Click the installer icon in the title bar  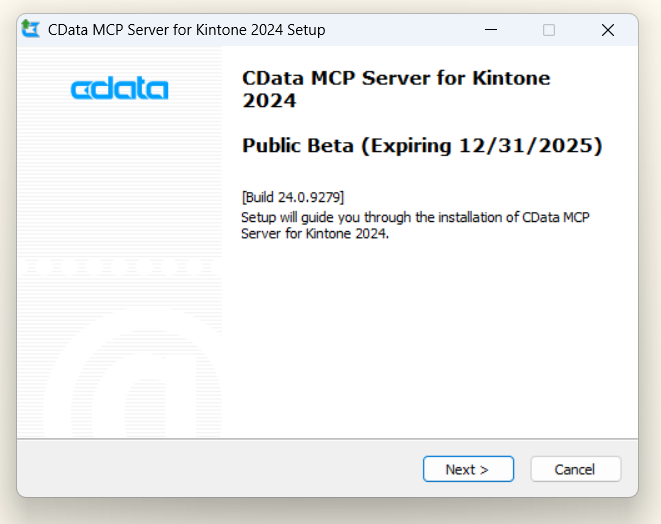[30, 29]
